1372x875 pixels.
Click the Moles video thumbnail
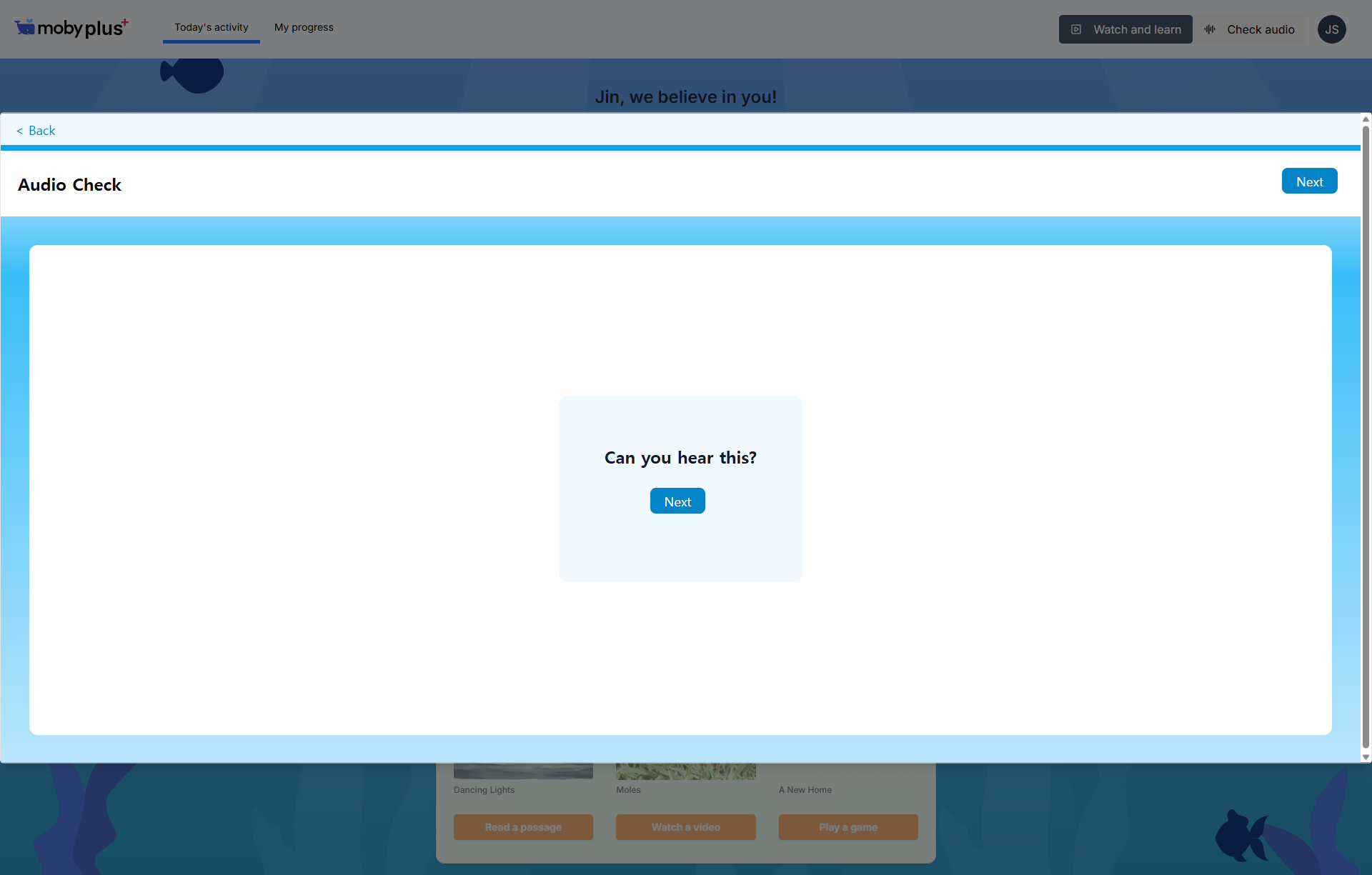(686, 771)
